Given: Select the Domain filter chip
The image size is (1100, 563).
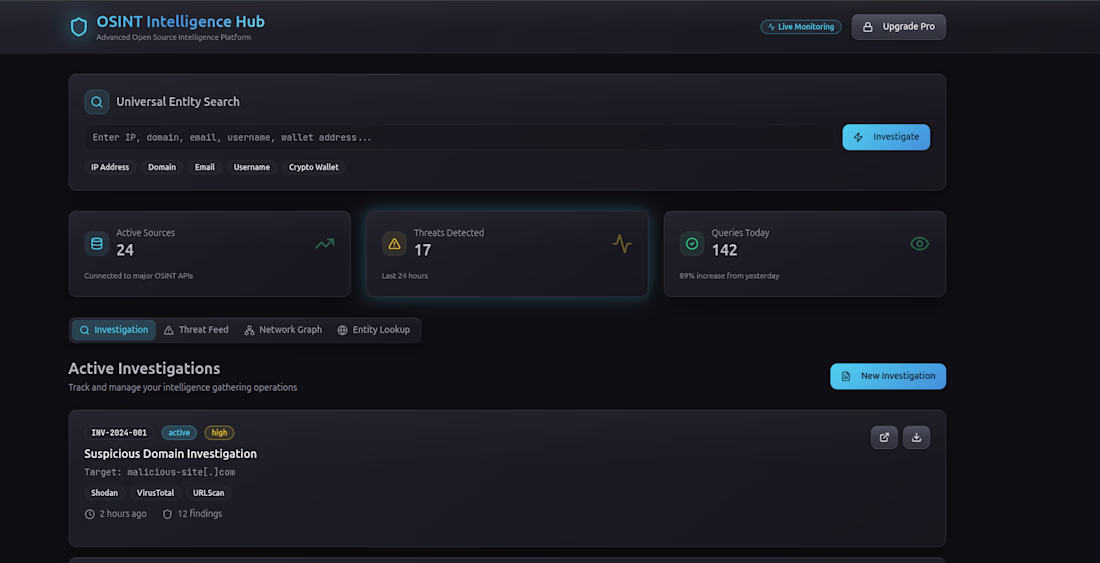Looking at the screenshot, I should point(162,168).
